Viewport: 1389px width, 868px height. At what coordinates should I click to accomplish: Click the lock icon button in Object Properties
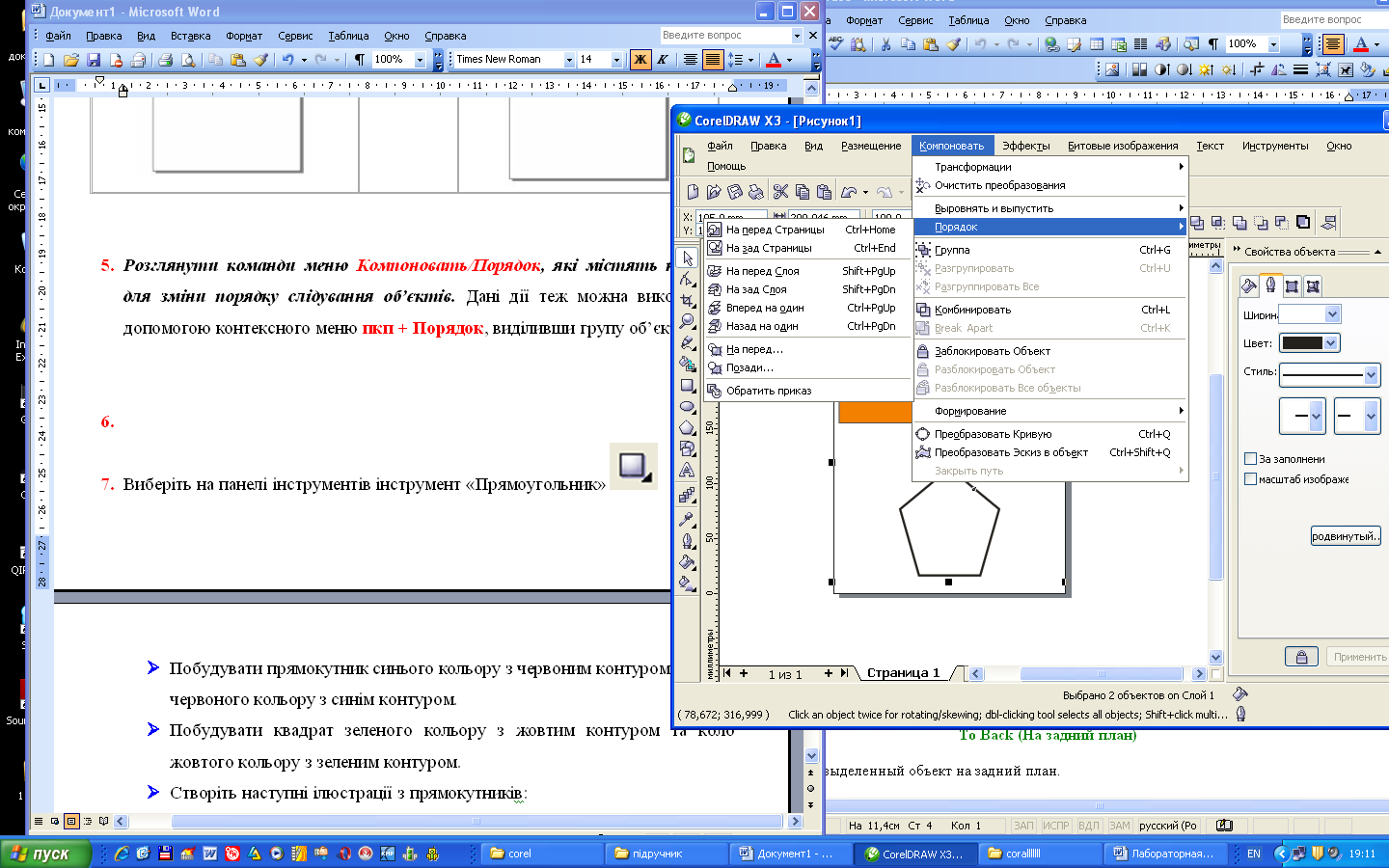point(1301,657)
